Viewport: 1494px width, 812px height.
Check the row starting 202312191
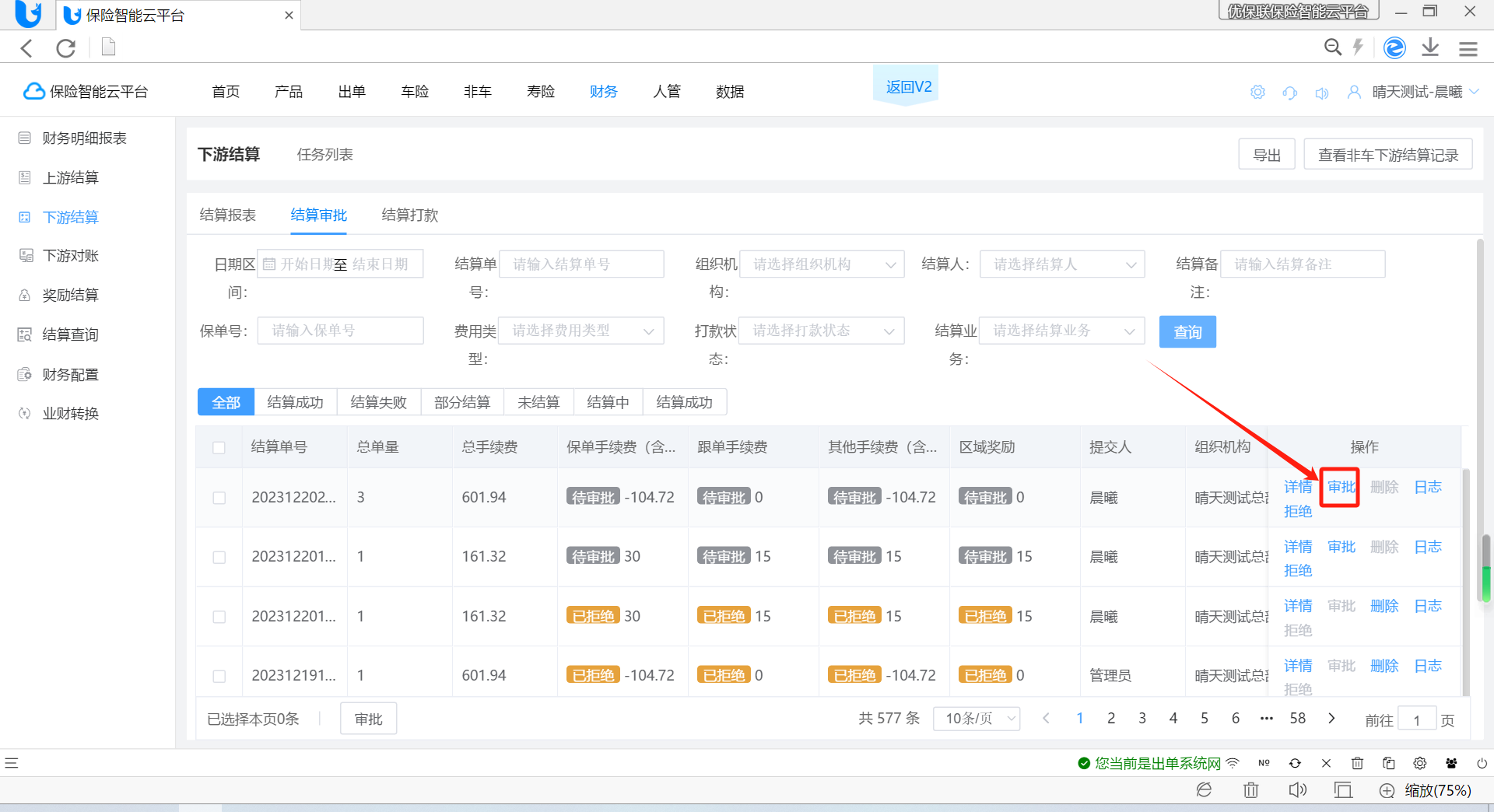point(219,676)
